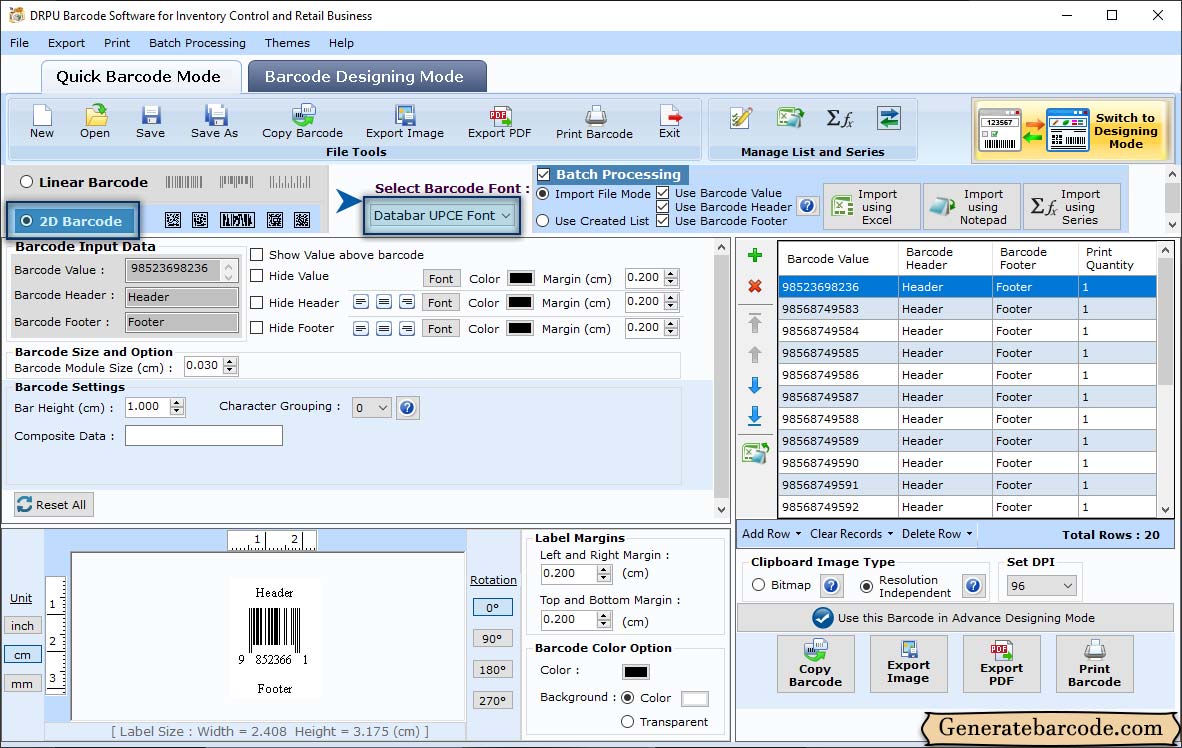Switch unit to inch

pos(23,626)
